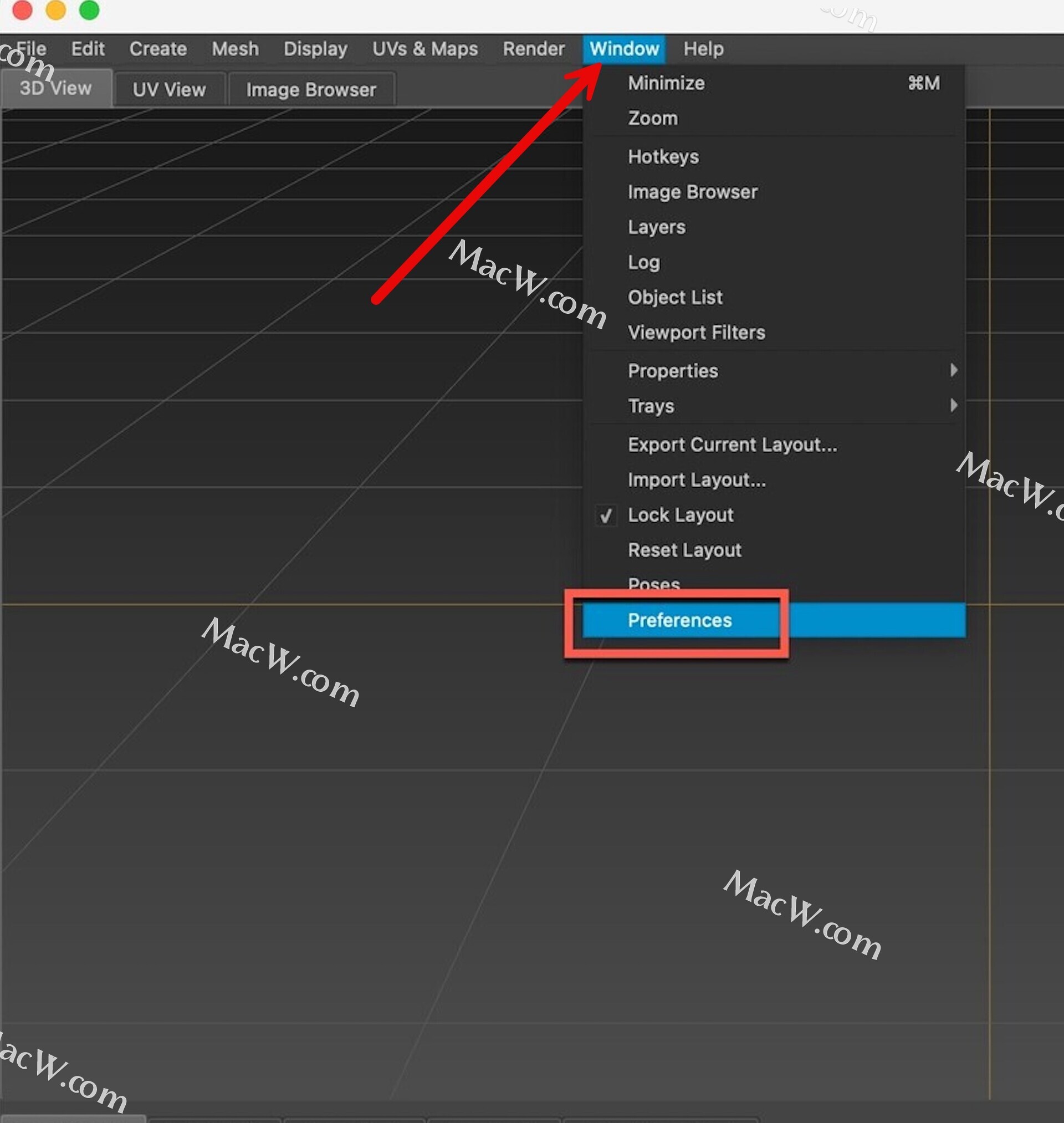Open Object List from the Window menu
1064x1123 pixels.
pos(775,297)
